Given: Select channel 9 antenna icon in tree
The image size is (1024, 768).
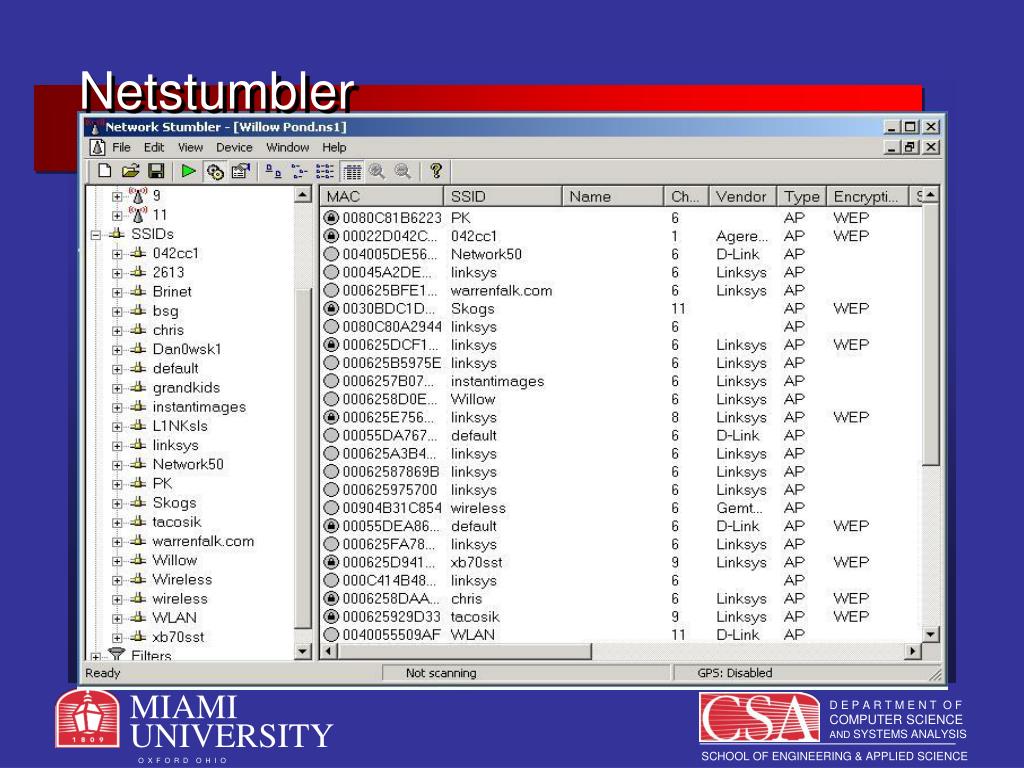Looking at the screenshot, I should point(138,195).
